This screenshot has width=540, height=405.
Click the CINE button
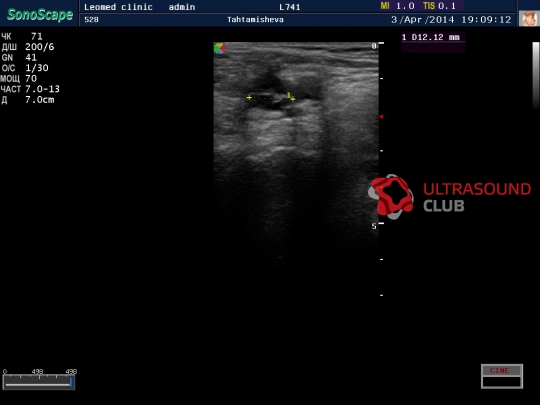502,371
